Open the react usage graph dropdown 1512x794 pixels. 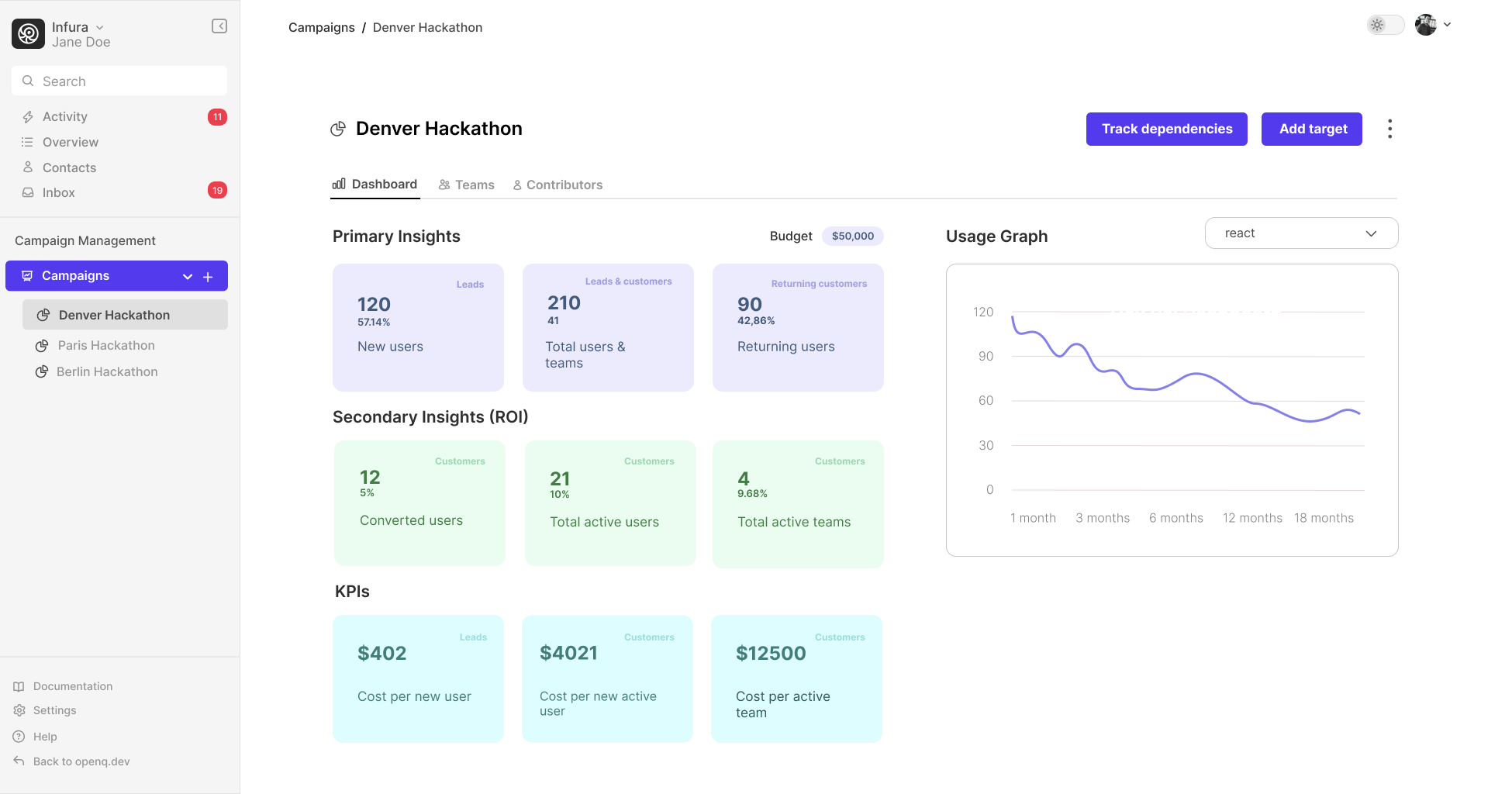(1301, 233)
